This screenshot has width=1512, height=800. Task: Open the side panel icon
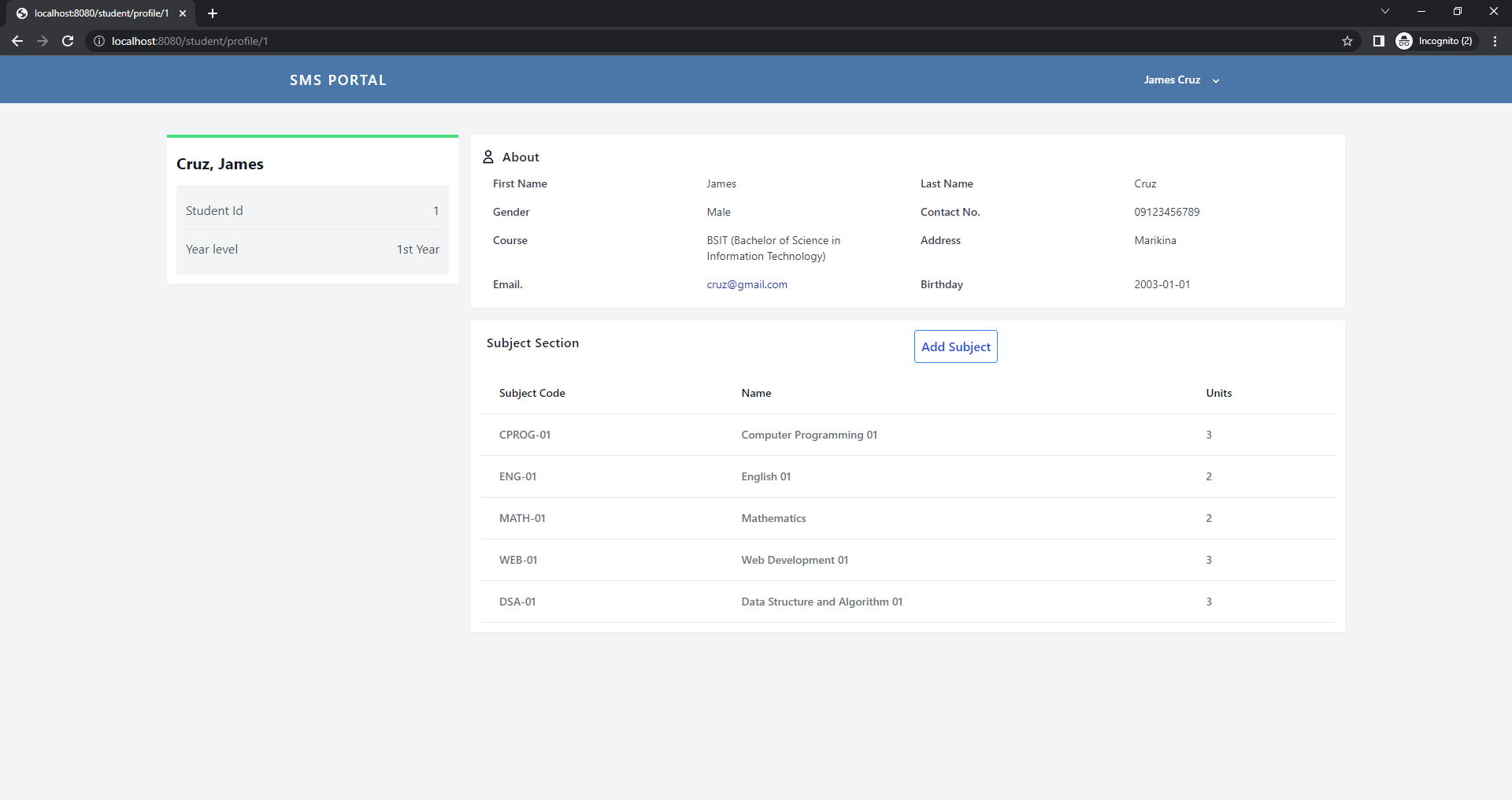click(1379, 41)
